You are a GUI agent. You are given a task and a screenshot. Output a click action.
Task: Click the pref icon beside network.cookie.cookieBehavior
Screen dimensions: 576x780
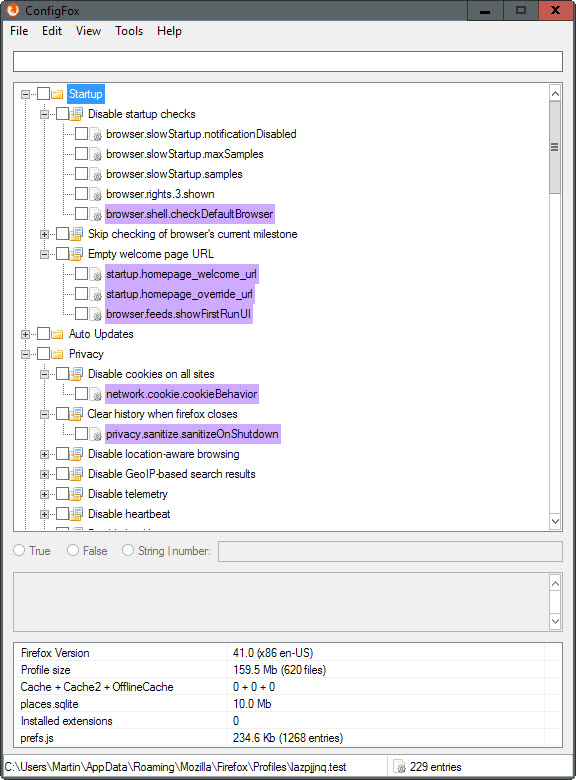[96, 394]
